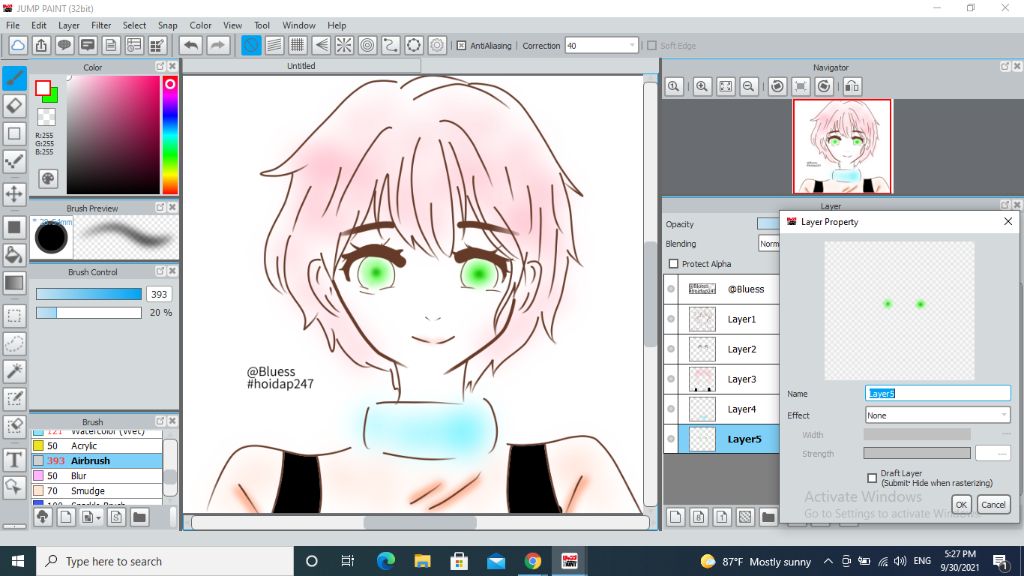Click the brush size slider showing 393

89,294
